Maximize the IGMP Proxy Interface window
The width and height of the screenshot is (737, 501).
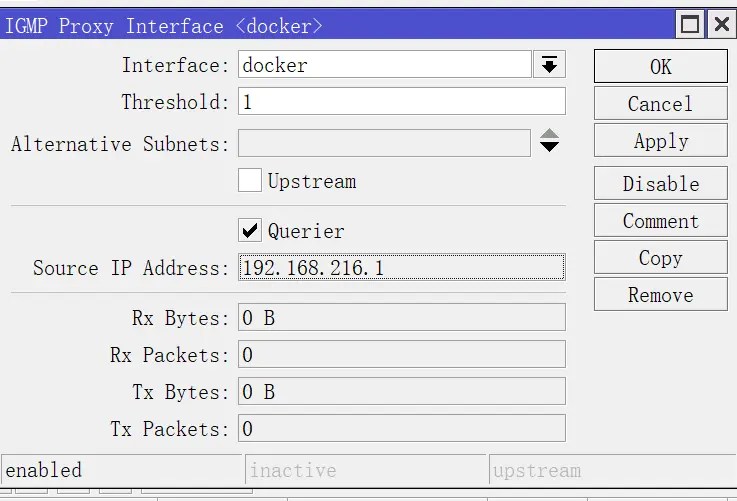[690, 23]
